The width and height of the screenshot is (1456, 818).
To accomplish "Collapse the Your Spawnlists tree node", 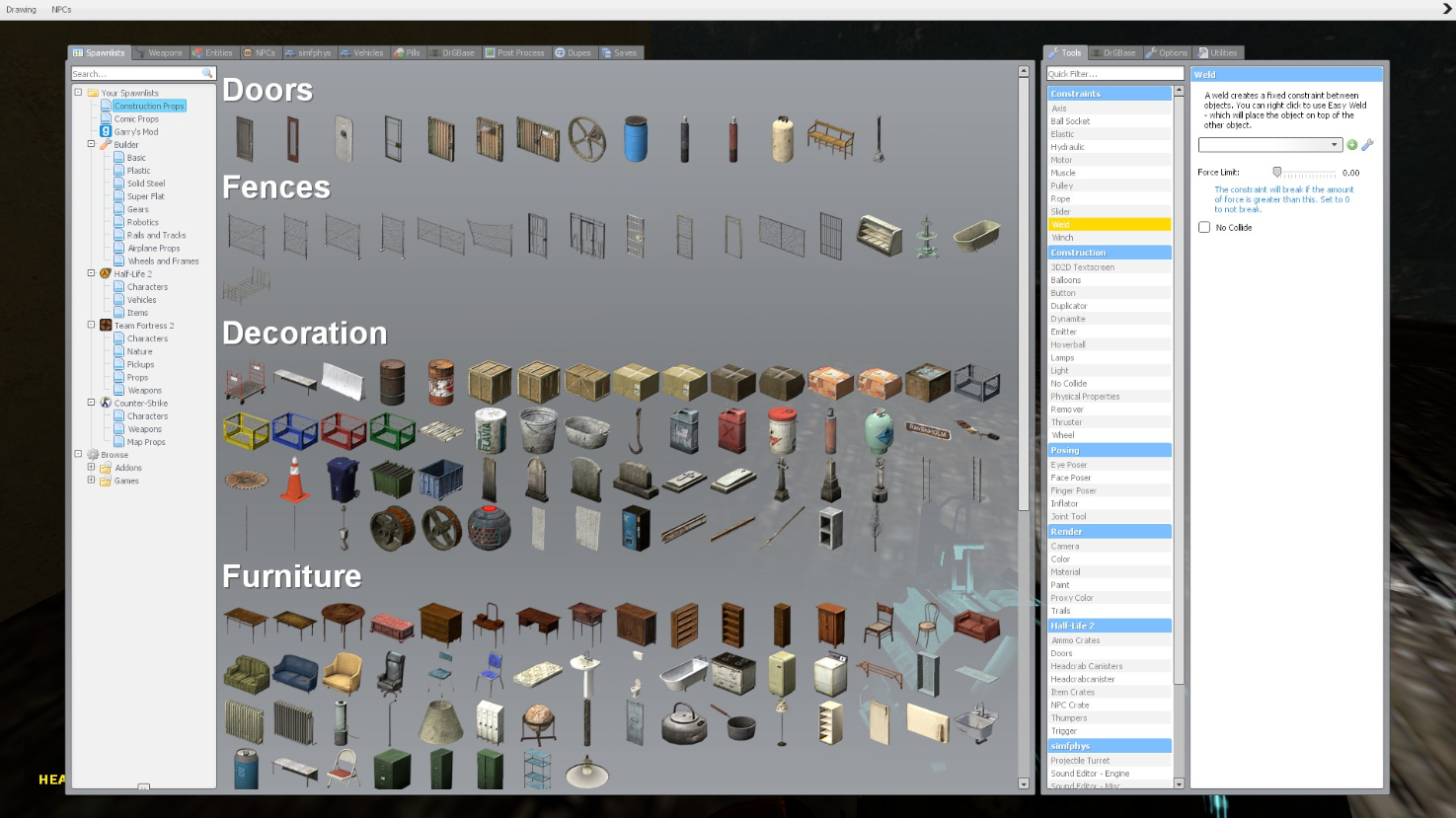I will click(x=78, y=93).
